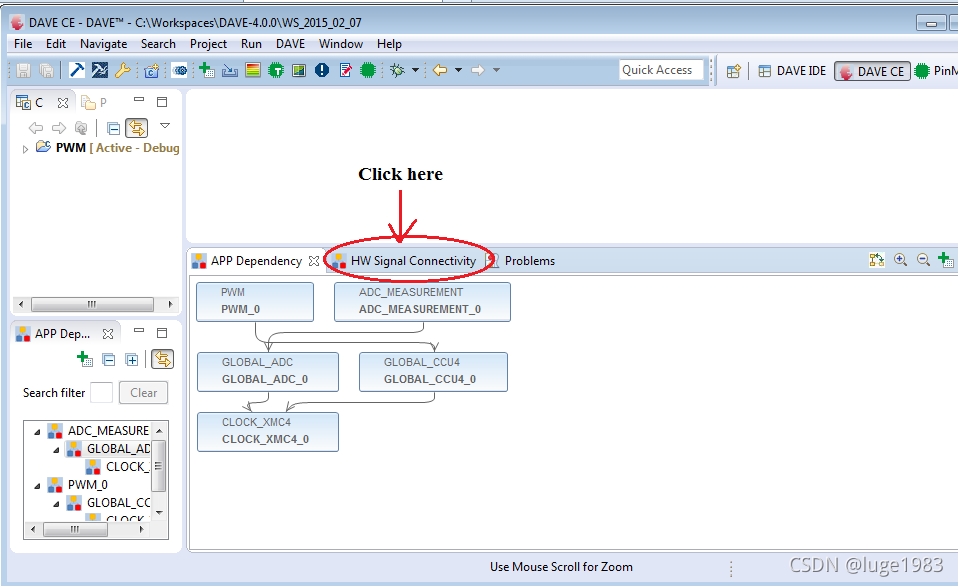The width and height of the screenshot is (958, 586).
Task: Open the Run menu
Action: coord(251,44)
